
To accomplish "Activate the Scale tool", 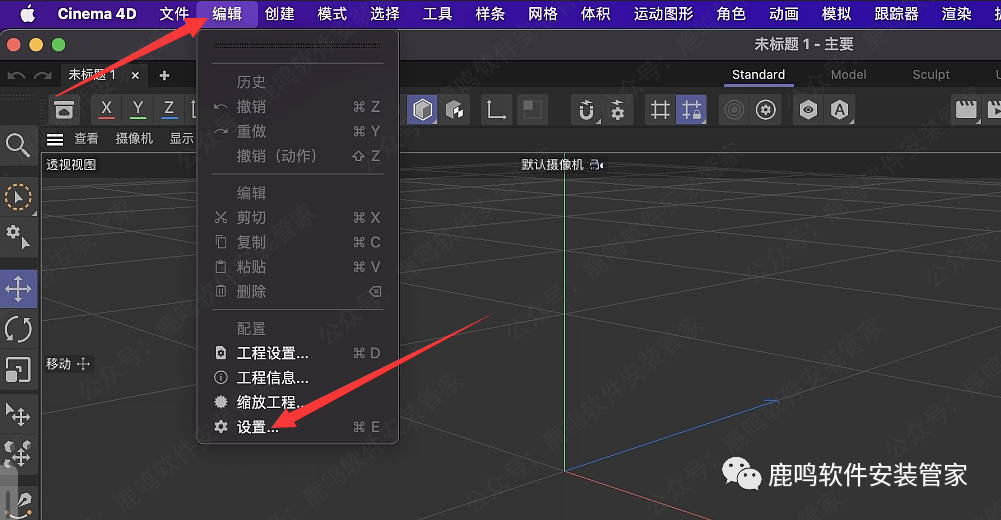I will pyautogui.click(x=18, y=369).
